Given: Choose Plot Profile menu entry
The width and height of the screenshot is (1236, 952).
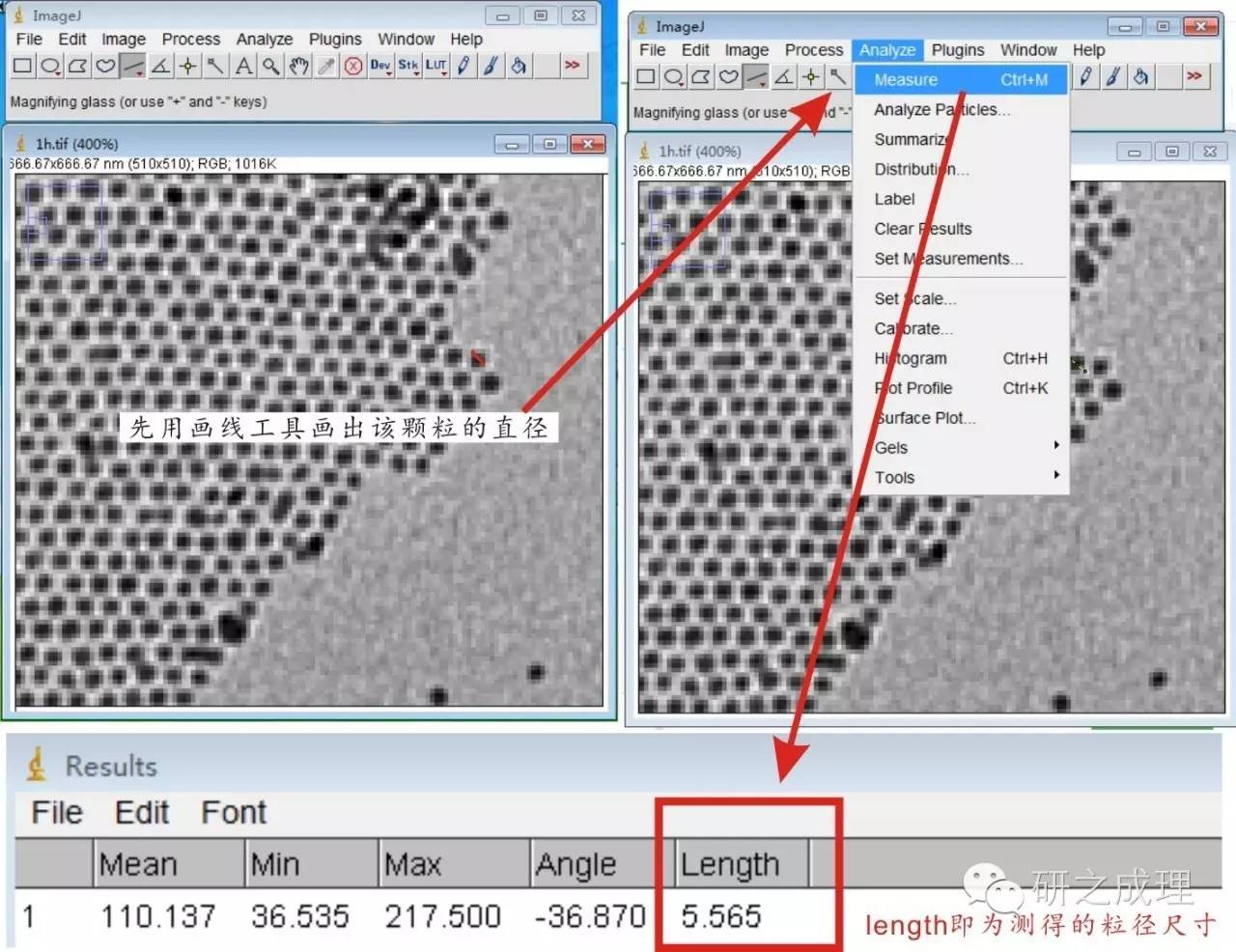Looking at the screenshot, I should pyautogui.click(x=962, y=389).
